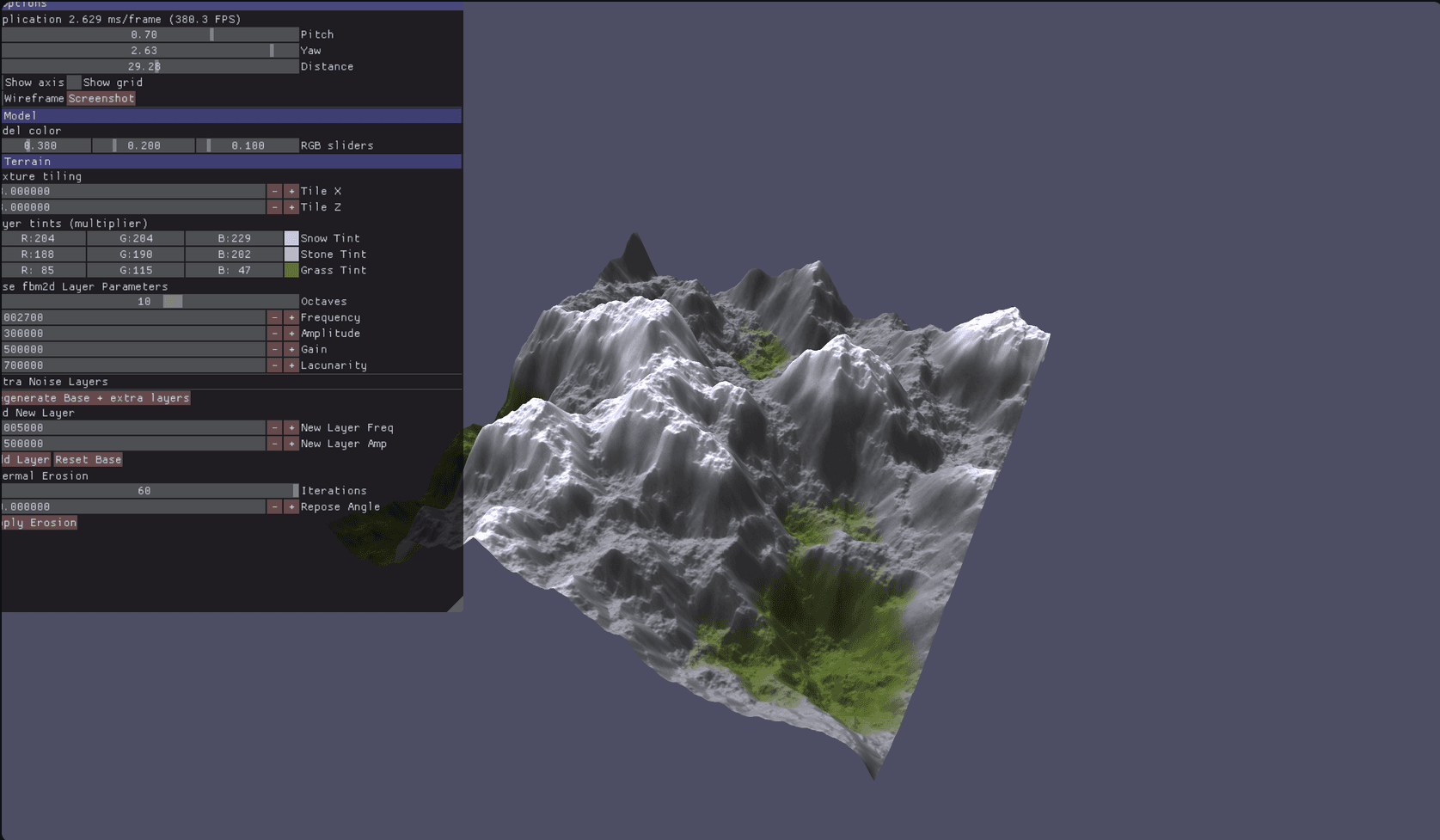The width and height of the screenshot is (1440, 840).
Task: Click the minus button for Gain
Action: coord(275,349)
